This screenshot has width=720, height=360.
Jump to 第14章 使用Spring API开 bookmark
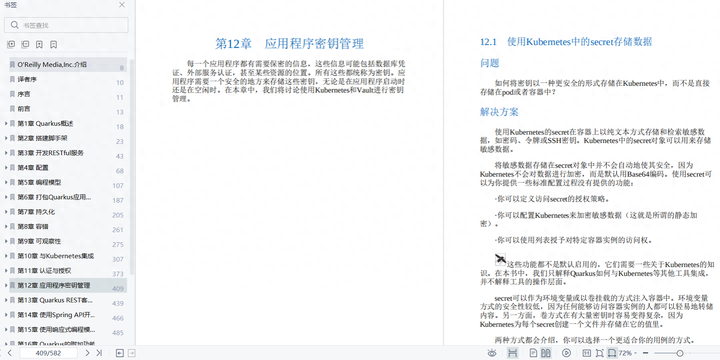tap(56, 315)
